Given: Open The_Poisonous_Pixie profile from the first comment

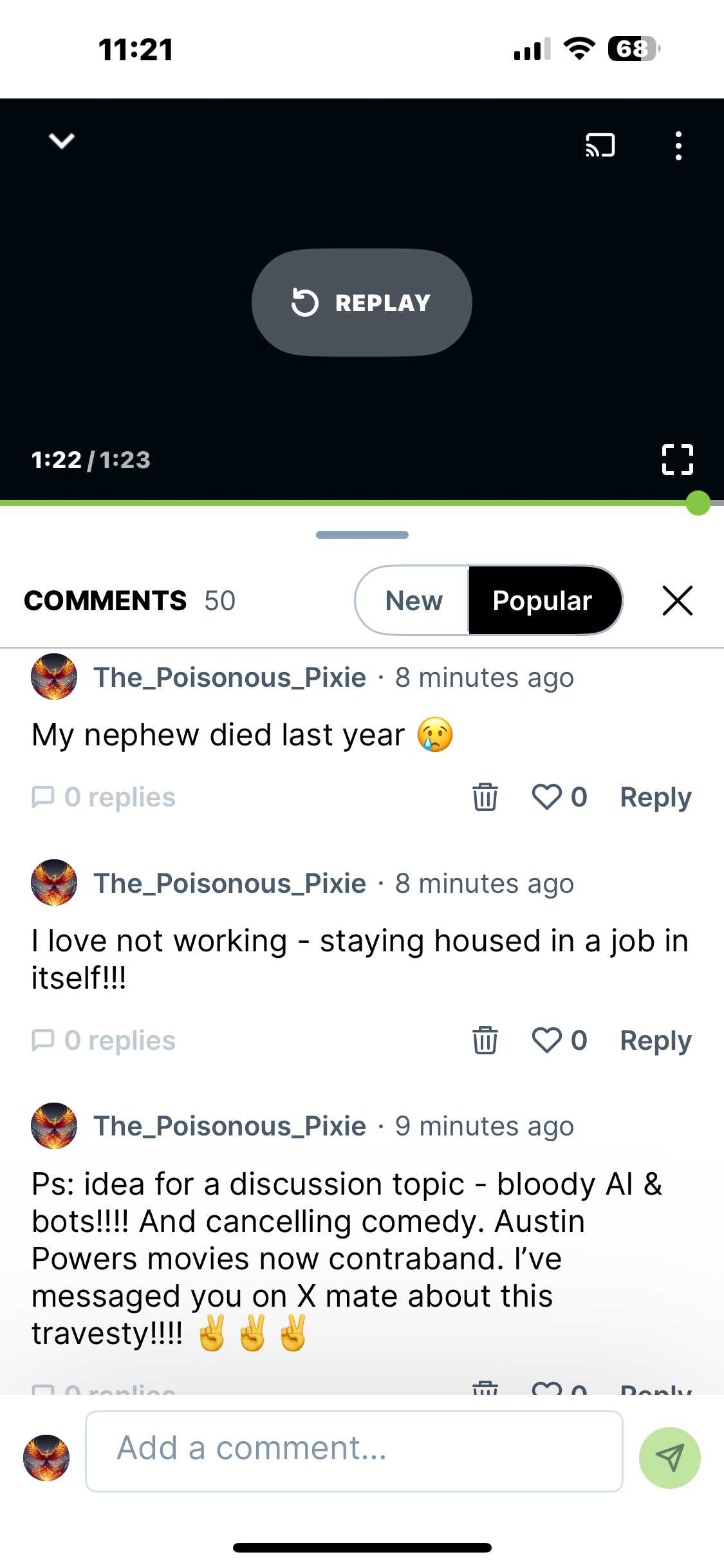Looking at the screenshot, I should [x=230, y=677].
